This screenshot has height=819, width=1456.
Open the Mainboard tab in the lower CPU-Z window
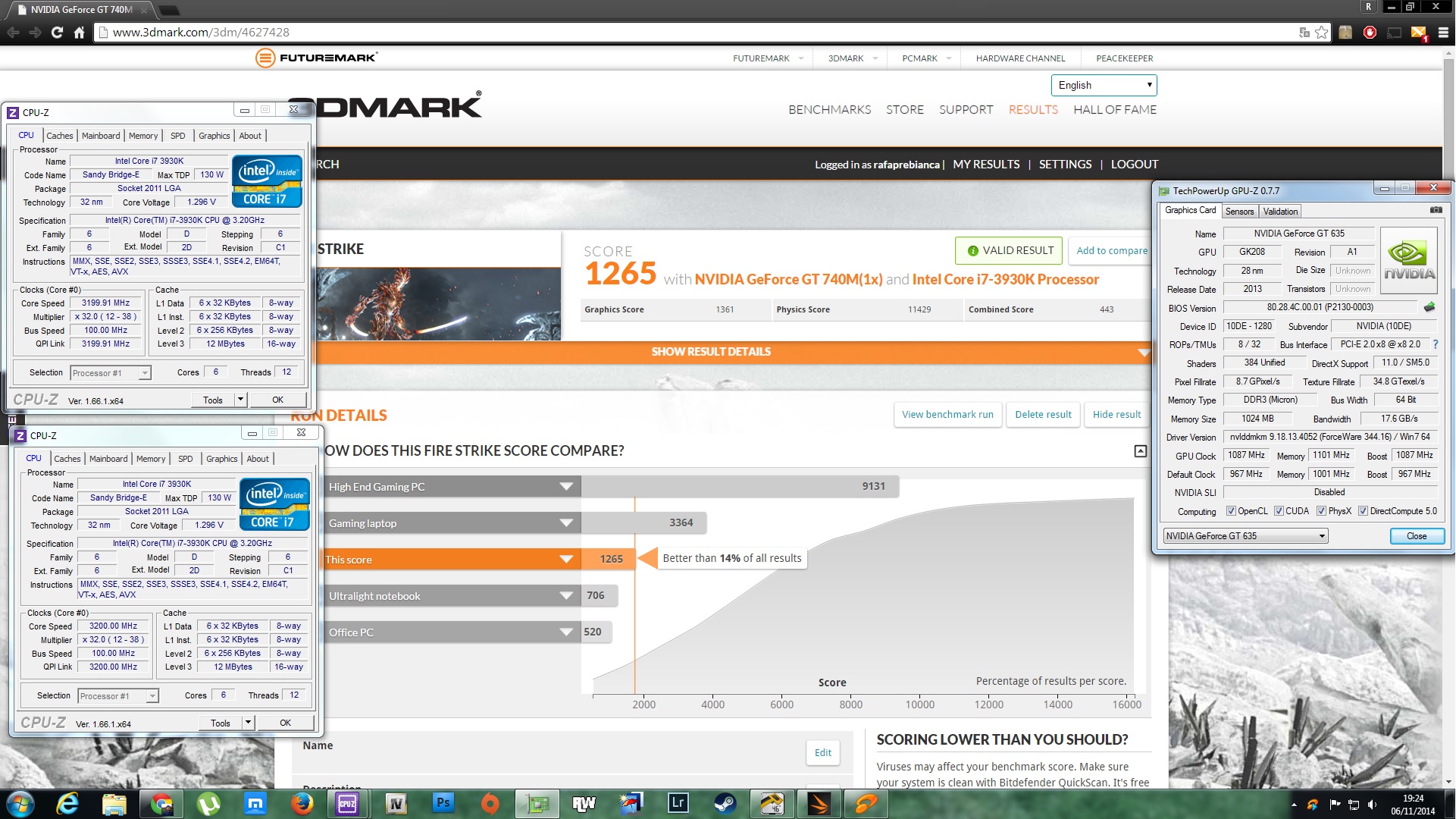pyautogui.click(x=108, y=459)
